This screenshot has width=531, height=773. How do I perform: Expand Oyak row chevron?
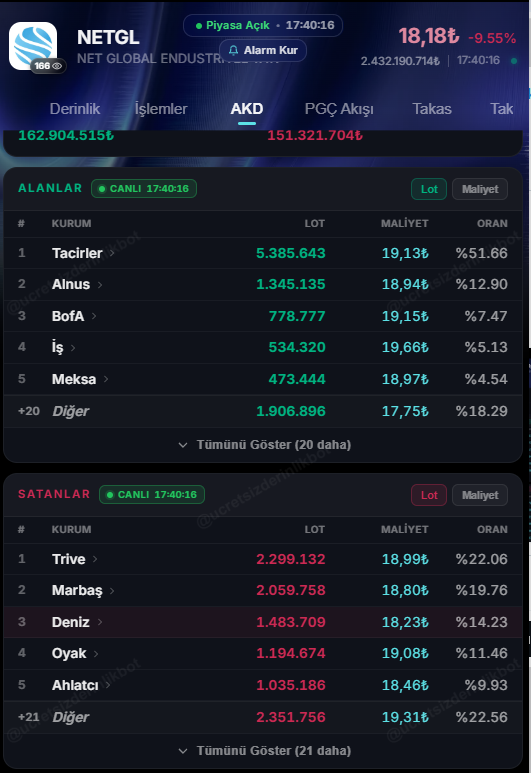pos(96,654)
